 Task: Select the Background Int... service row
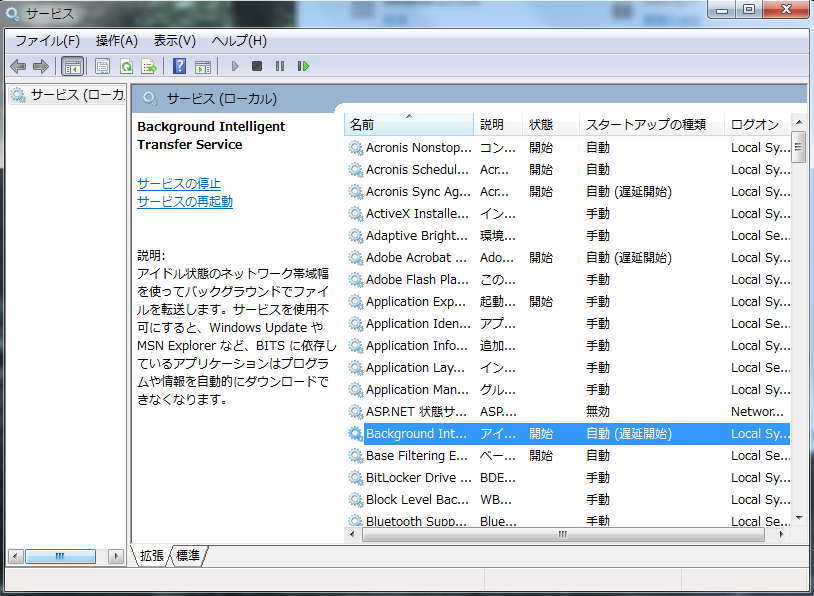[568, 434]
